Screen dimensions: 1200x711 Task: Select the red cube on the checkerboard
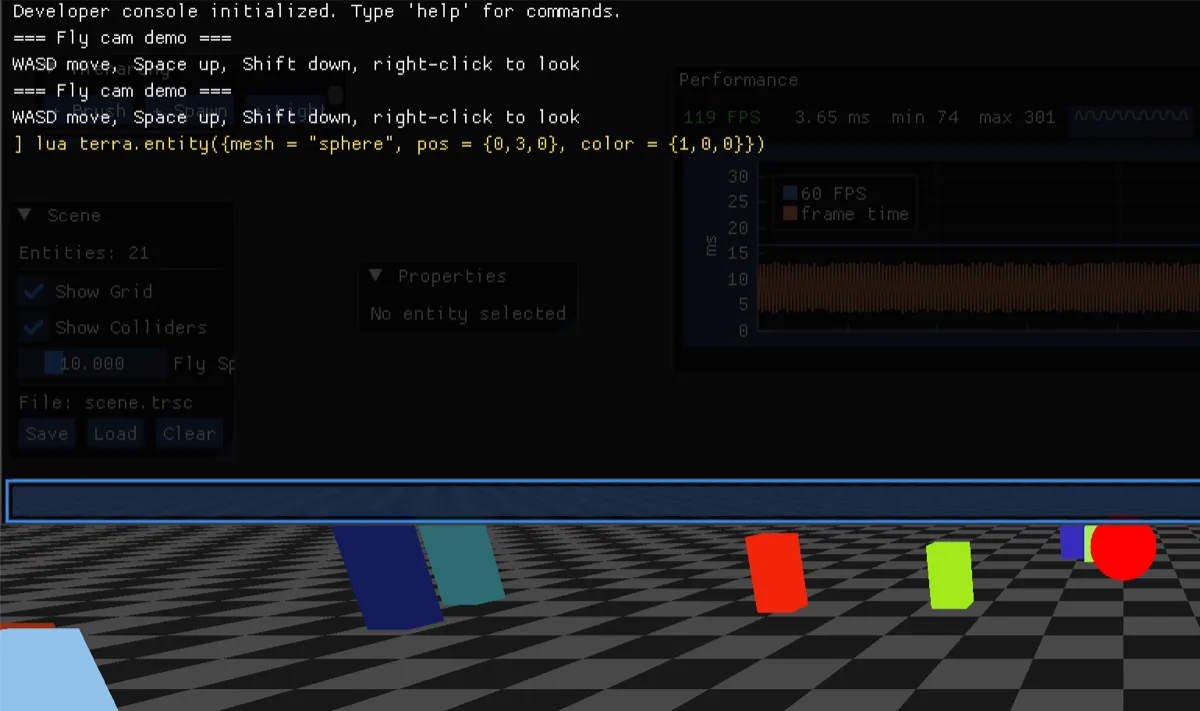(x=776, y=573)
